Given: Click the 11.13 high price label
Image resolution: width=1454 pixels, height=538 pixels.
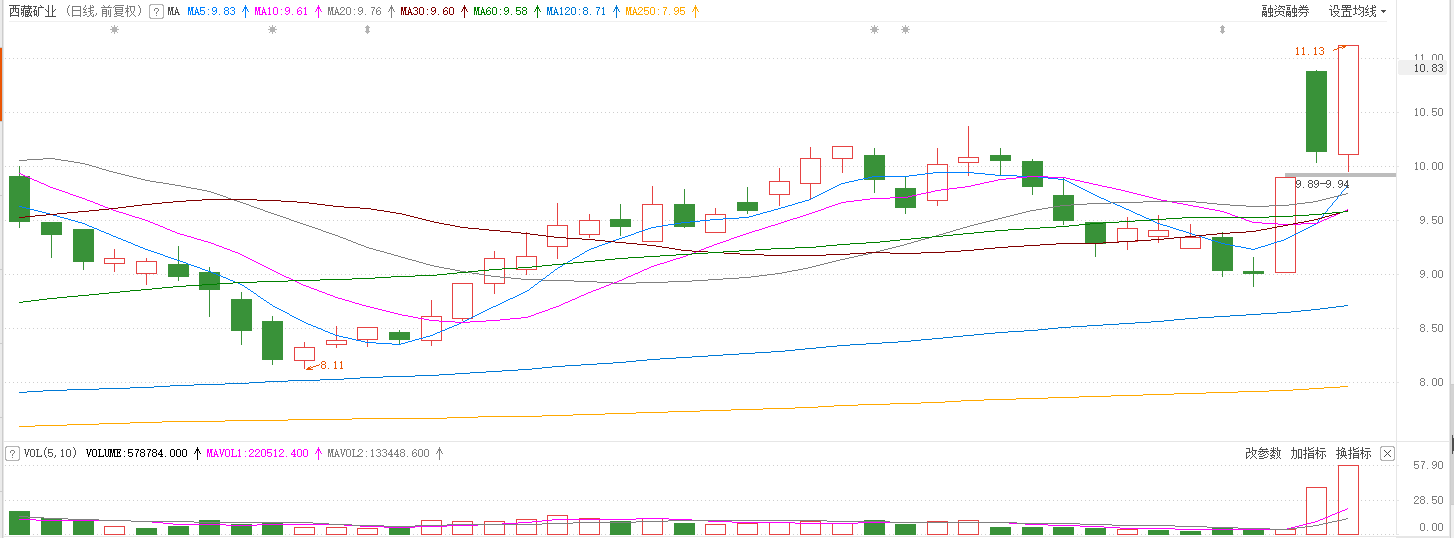Looking at the screenshot, I should [x=1309, y=51].
